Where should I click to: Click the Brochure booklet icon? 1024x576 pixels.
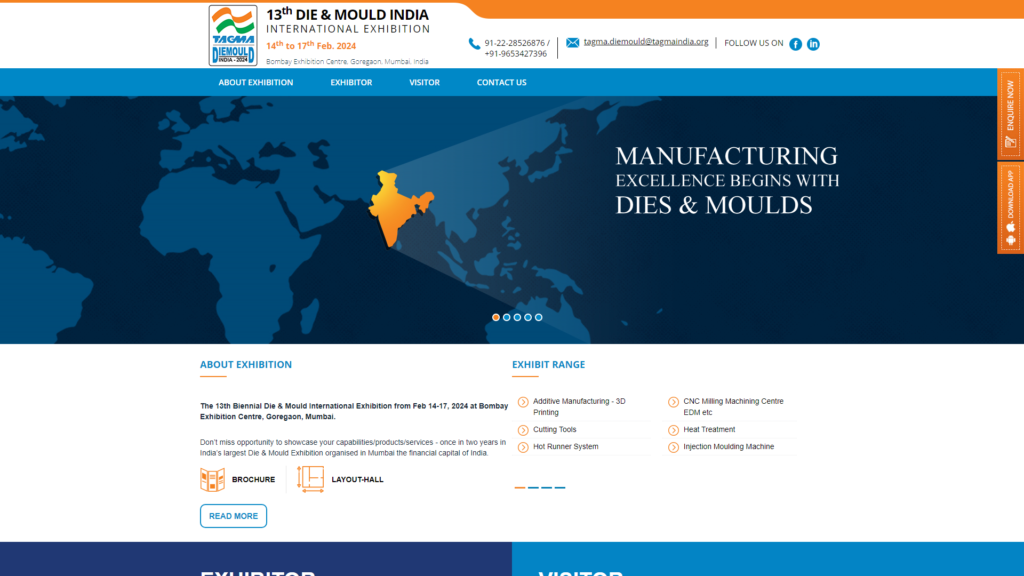[212, 479]
